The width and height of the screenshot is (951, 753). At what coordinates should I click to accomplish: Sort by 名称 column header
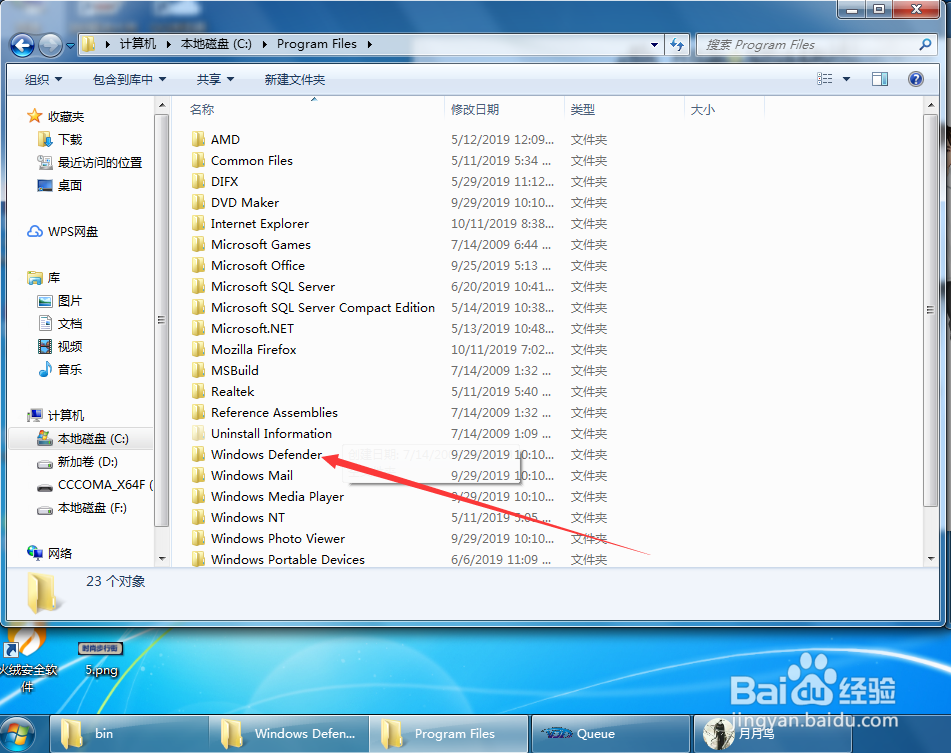[x=202, y=110]
